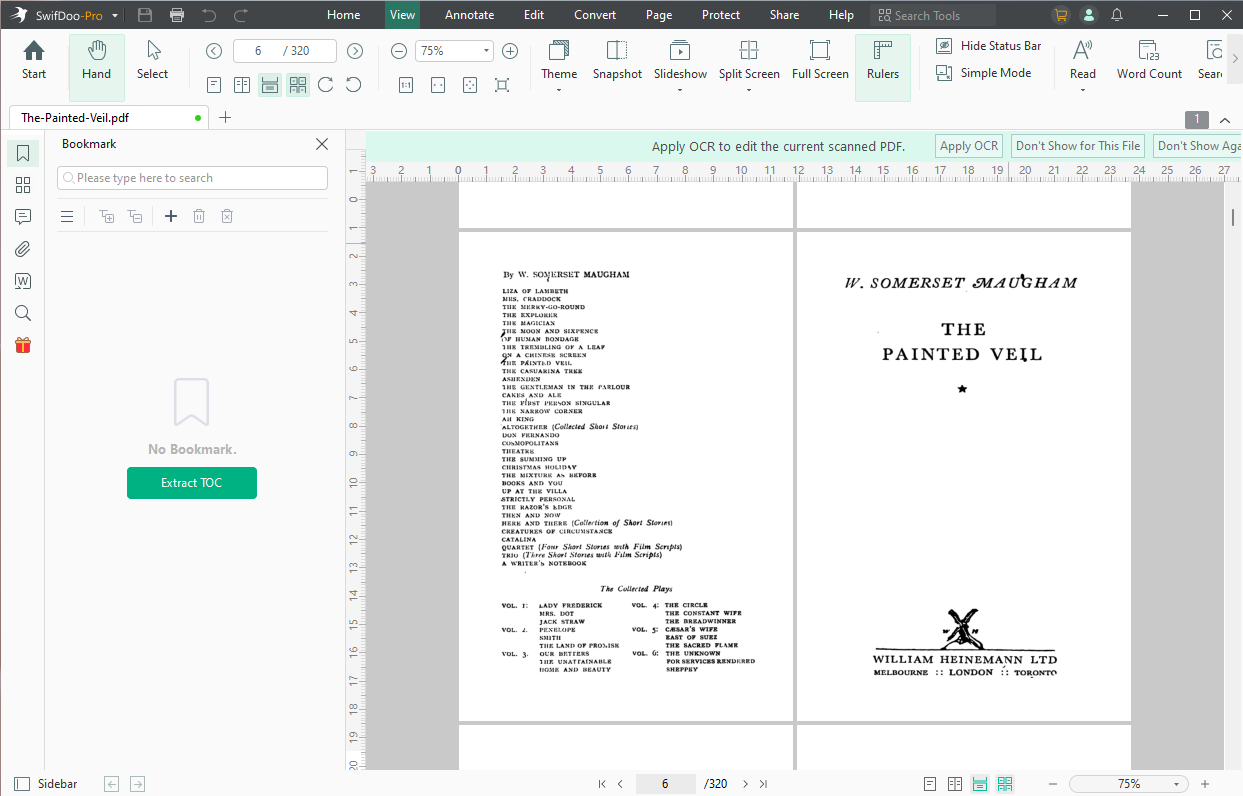
Task: View notifications via the bell icon
Action: (1117, 15)
